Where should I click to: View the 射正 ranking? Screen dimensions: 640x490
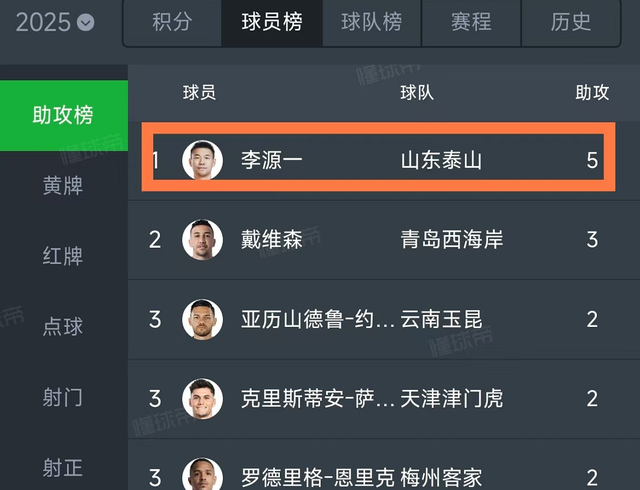(x=63, y=467)
